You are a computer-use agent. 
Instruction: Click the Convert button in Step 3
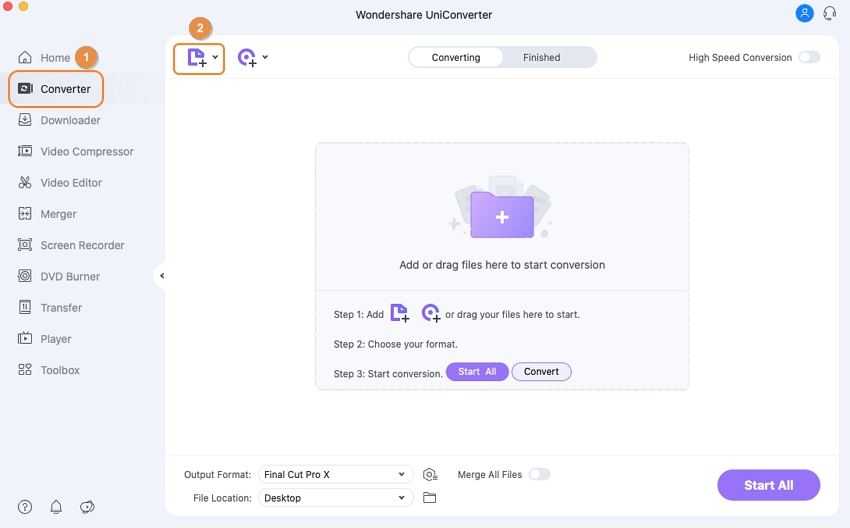[541, 372]
